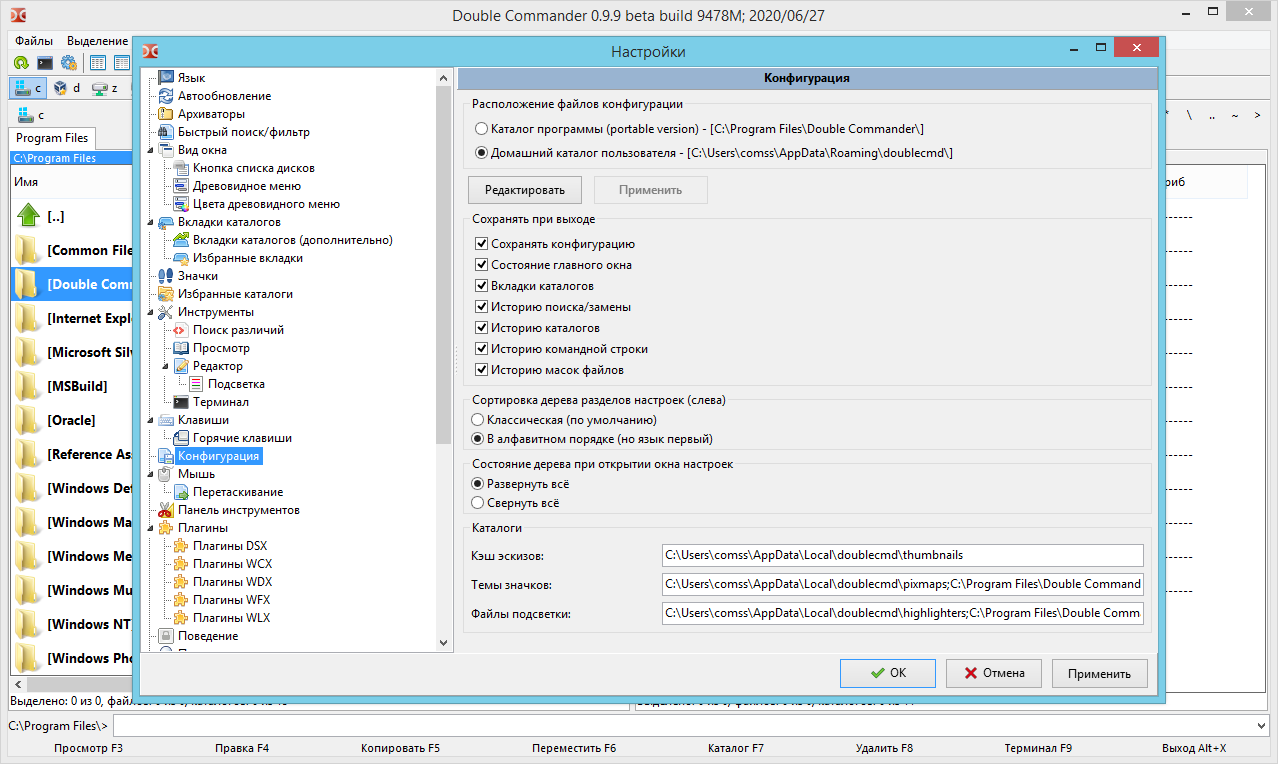This screenshot has height=764, width=1278.
Task: Click the Автообновление refresh icon
Action: pos(166,96)
